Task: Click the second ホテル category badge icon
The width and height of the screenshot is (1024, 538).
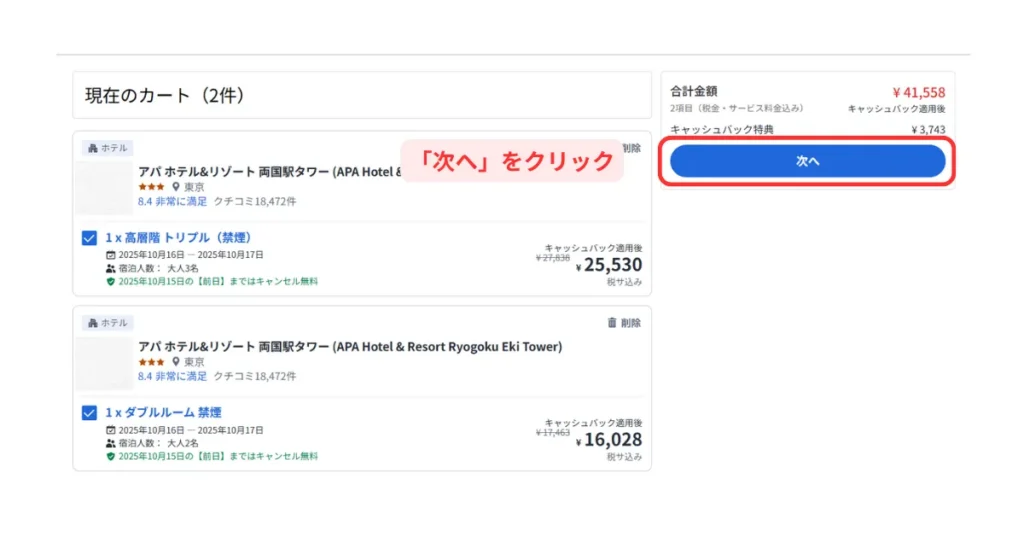Action: coord(93,323)
